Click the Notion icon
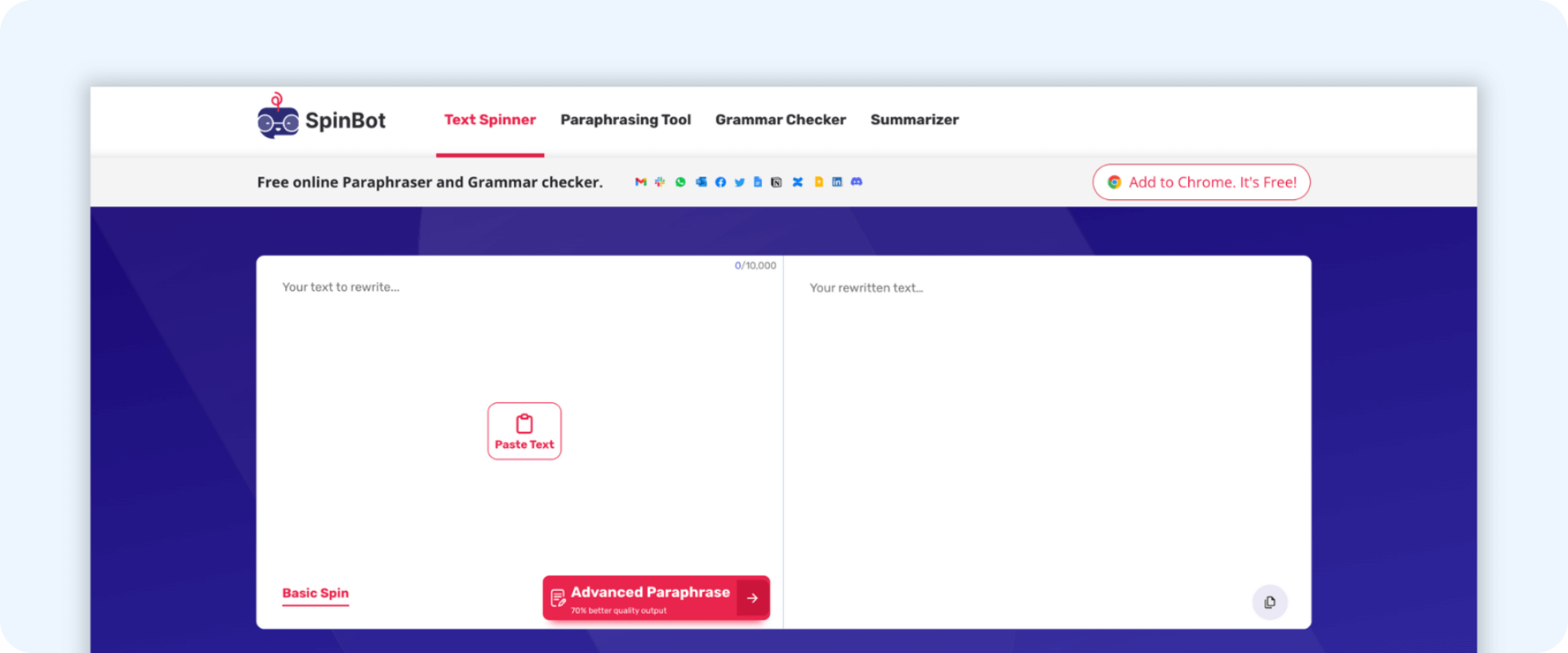The width and height of the screenshot is (1568, 653). click(777, 182)
